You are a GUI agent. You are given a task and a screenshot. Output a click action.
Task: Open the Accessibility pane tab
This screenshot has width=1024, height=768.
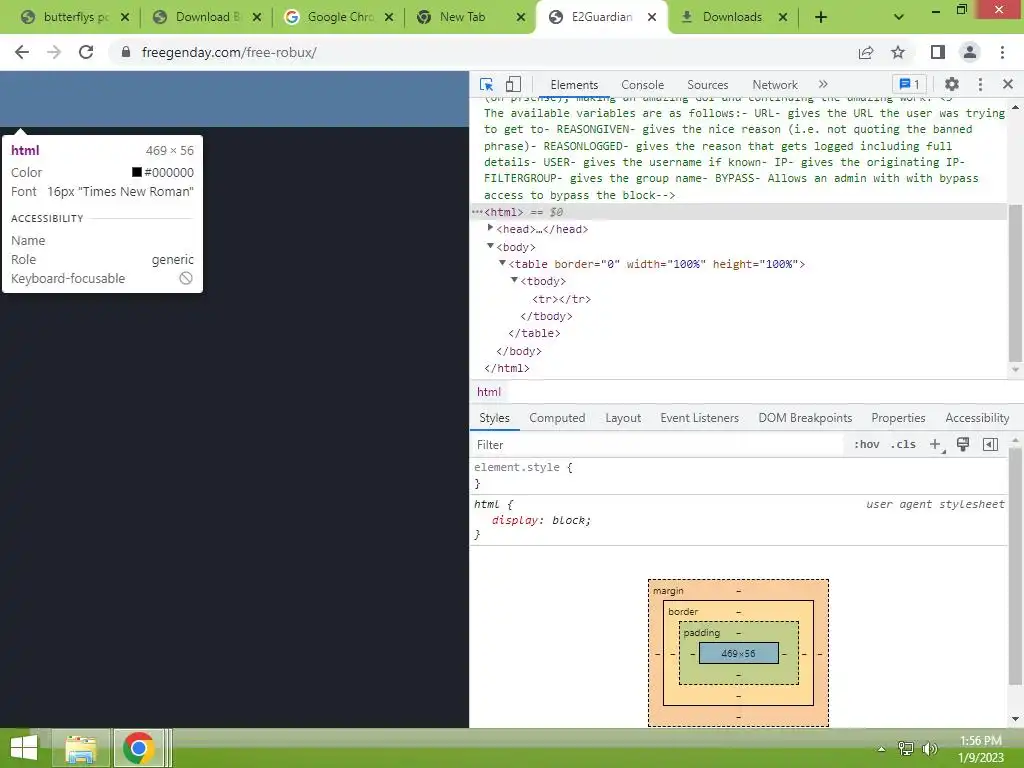tap(976, 418)
